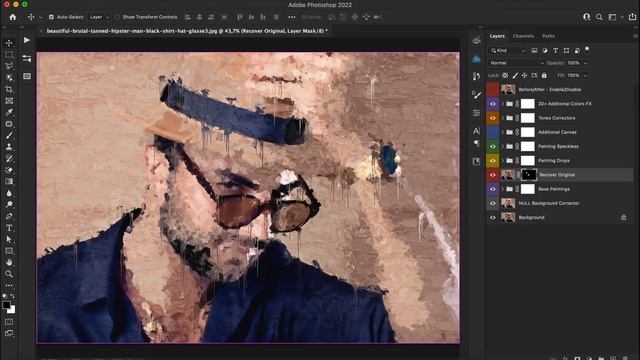
Task: Select the Lasso tool
Action: 9,66
